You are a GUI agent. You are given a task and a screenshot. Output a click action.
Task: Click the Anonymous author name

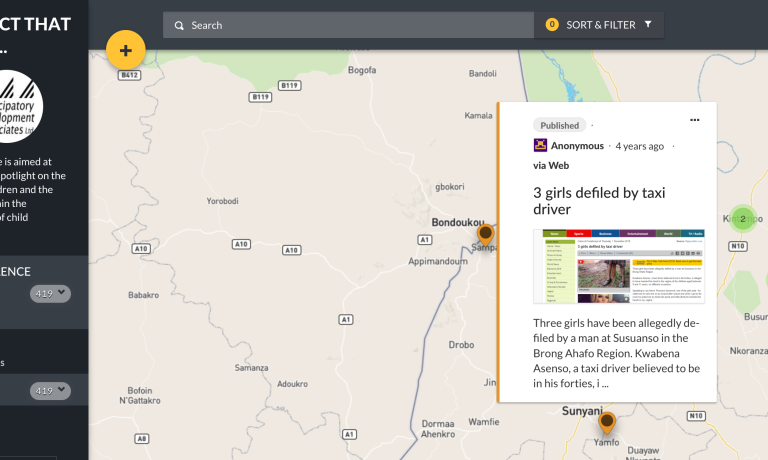[577, 146]
